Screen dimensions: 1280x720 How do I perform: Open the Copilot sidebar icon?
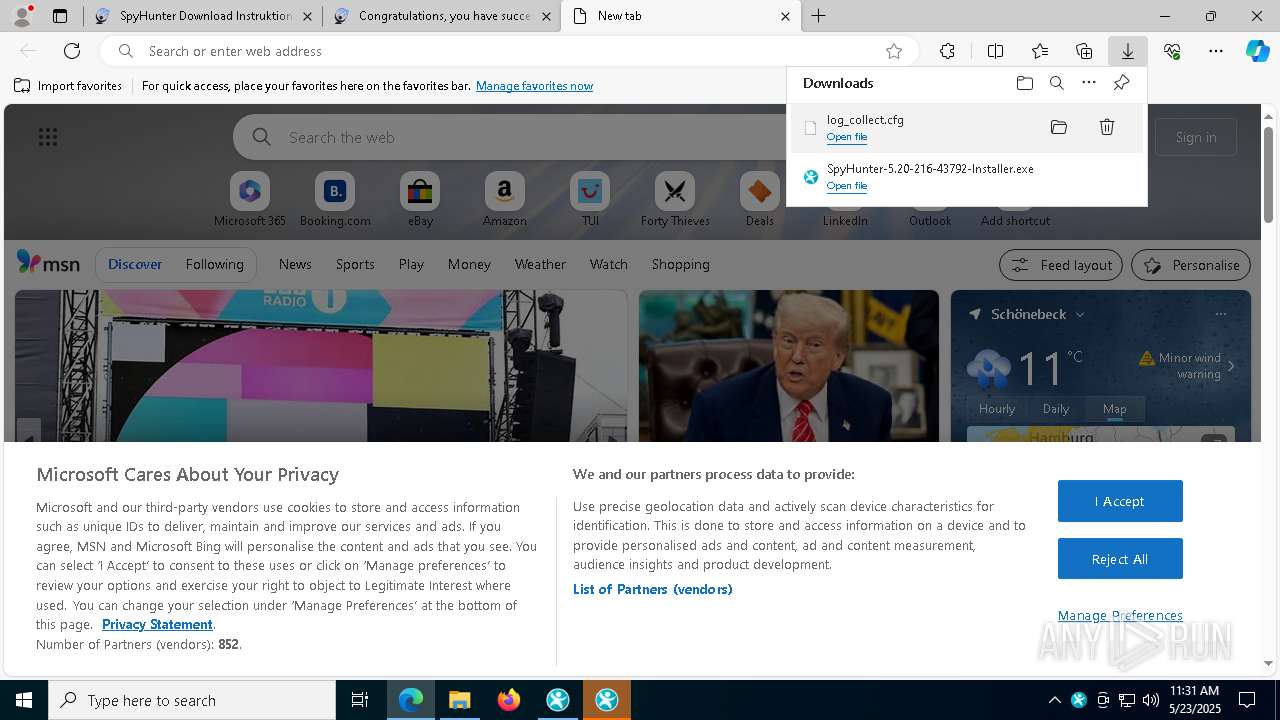(x=1258, y=51)
